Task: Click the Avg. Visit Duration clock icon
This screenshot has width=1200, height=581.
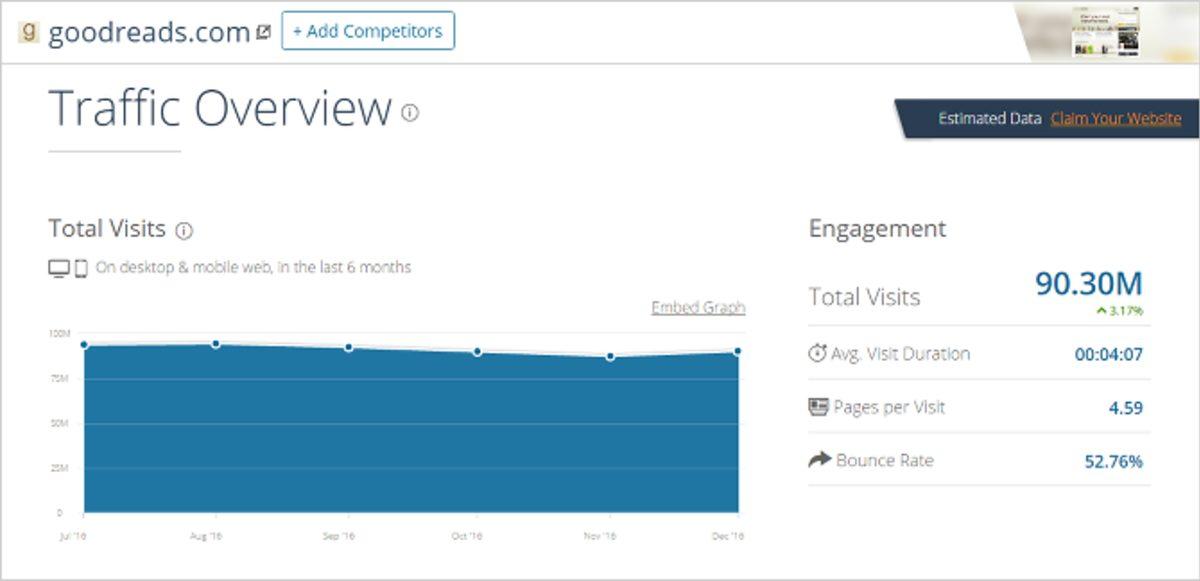Action: pos(818,354)
